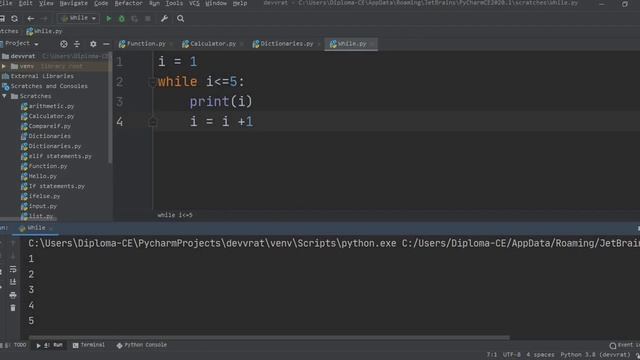
Task: Open the Code menu
Action: pos(101,3)
